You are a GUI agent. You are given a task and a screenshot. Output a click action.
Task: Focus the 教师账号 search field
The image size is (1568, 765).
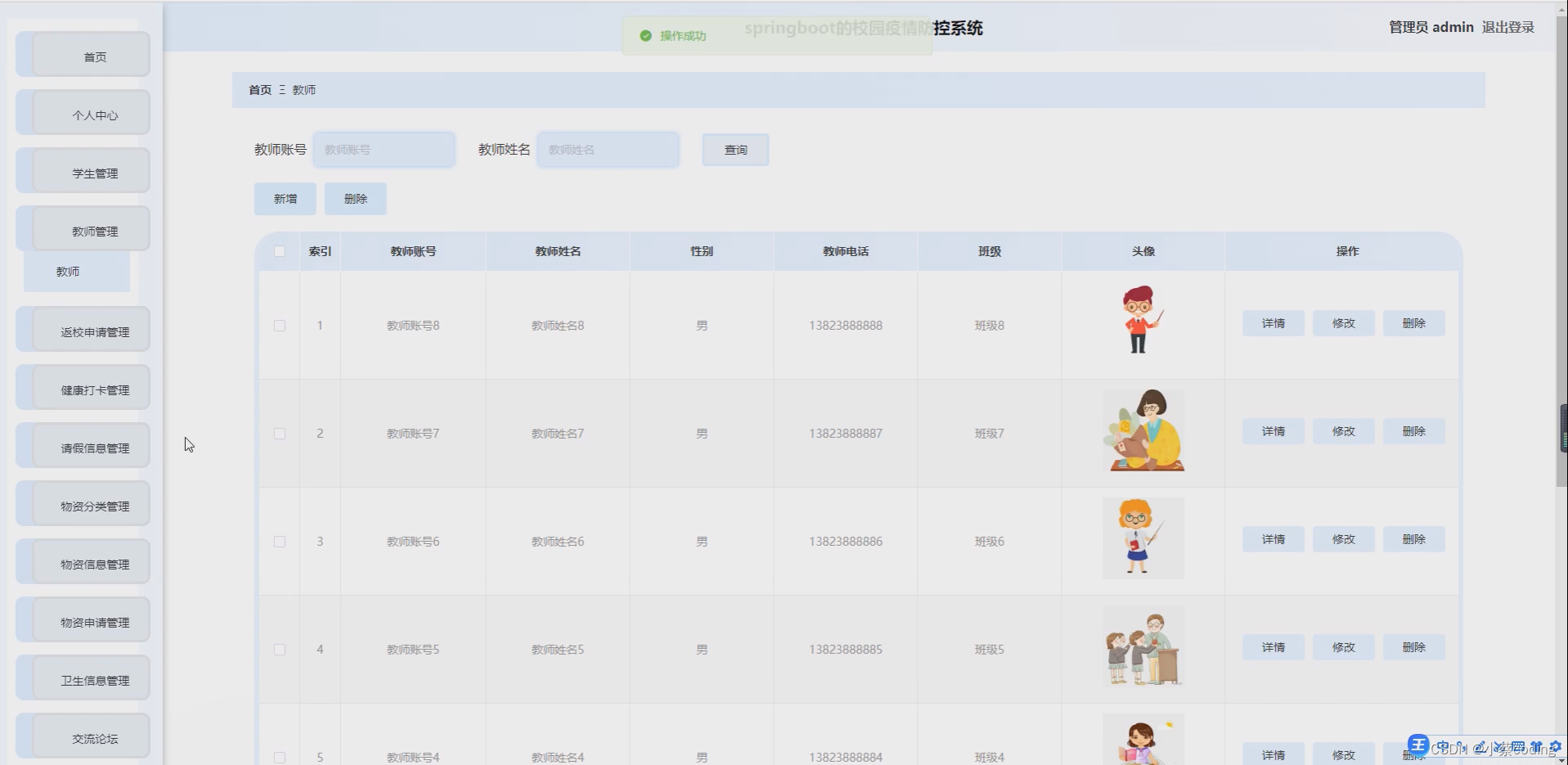click(x=384, y=150)
